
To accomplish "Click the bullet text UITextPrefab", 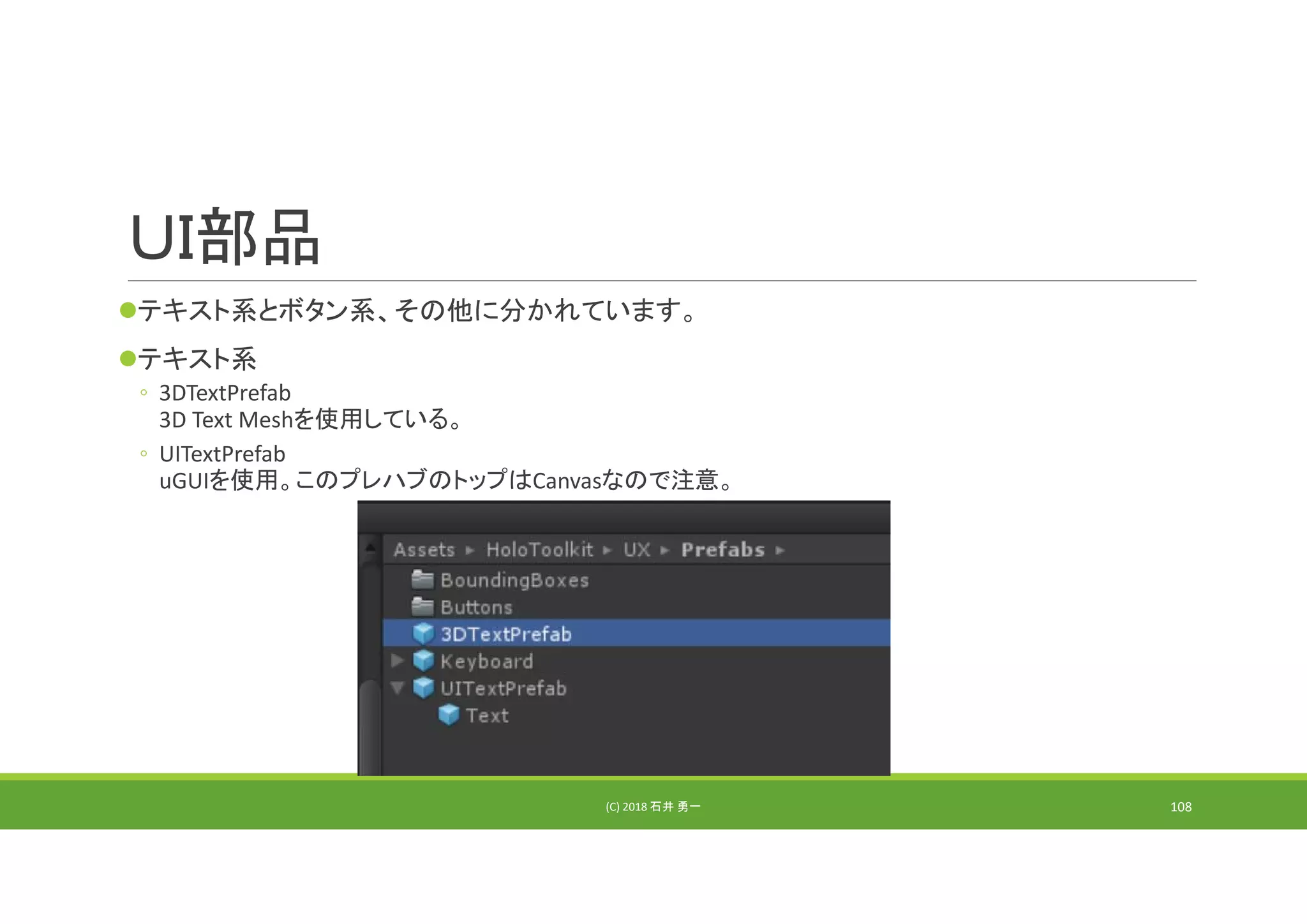I will tap(222, 454).
